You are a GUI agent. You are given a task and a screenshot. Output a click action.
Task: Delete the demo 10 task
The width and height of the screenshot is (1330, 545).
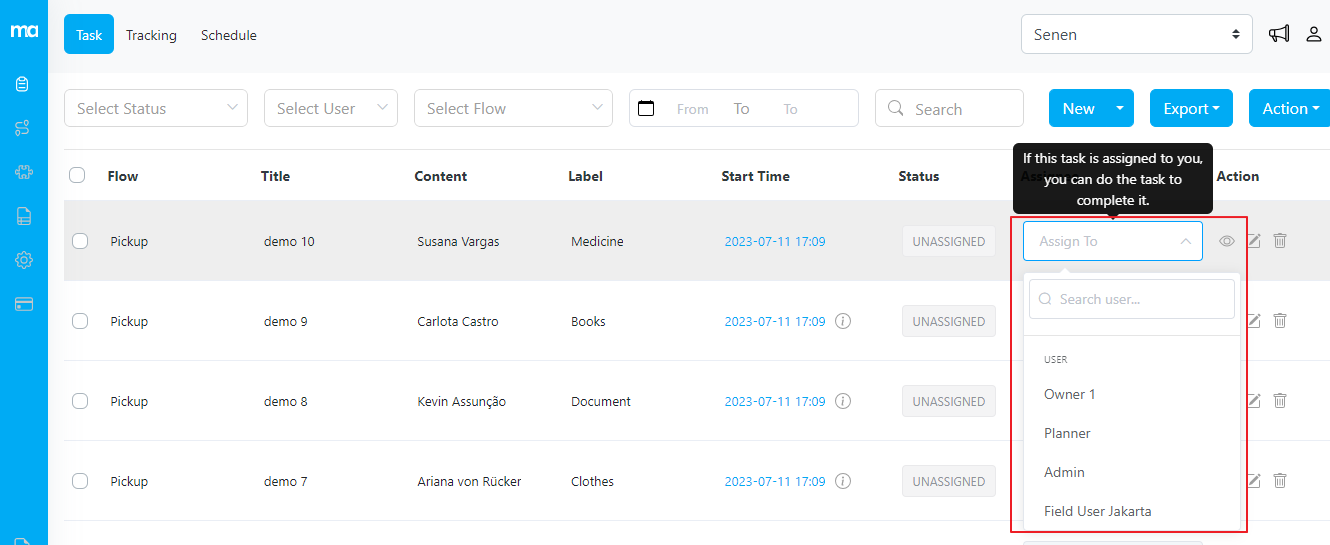pos(1280,241)
